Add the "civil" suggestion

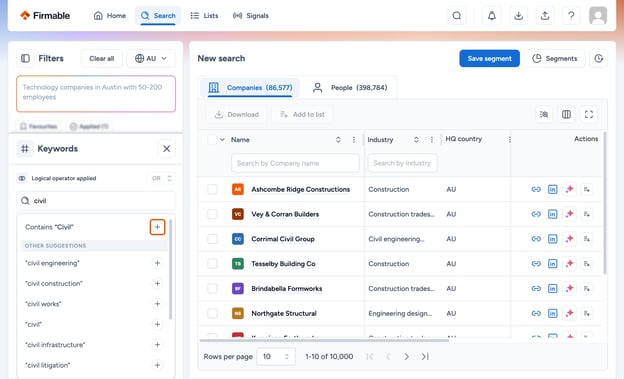pyautogui.click(x=158, y=324)
